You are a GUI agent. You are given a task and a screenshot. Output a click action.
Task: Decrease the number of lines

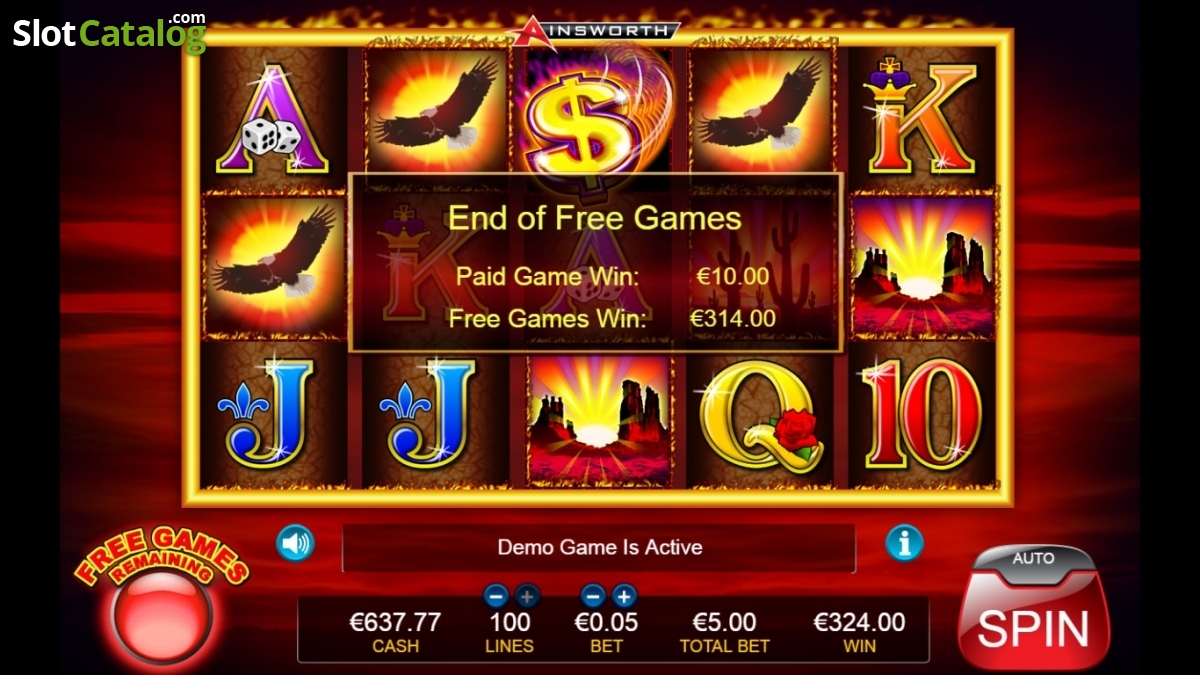click(x=496, y=596)
